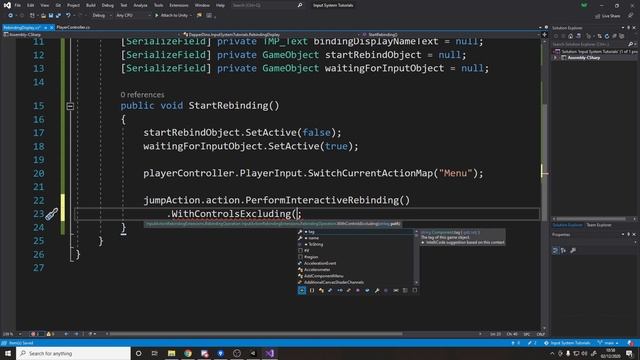The image size is (640, 360).
Task: Select '#region' in the IntelliSense list
Action: (x=355, y=257)
